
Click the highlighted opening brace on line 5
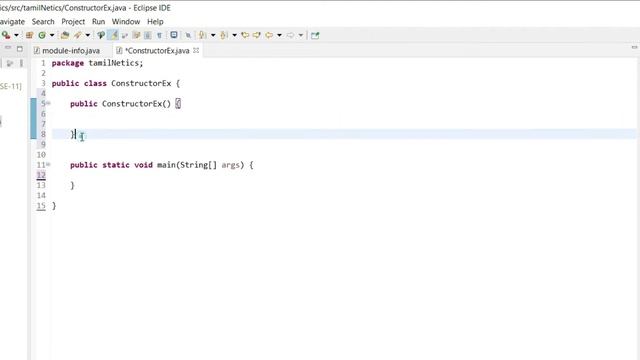178,104
